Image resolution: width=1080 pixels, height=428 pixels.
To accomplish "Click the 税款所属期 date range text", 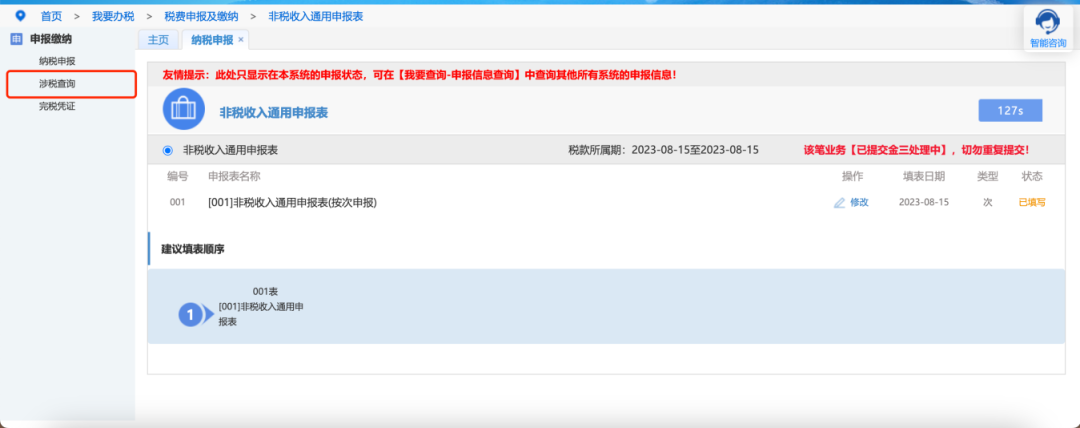I will pyautogui.click(x=663, y=150).
